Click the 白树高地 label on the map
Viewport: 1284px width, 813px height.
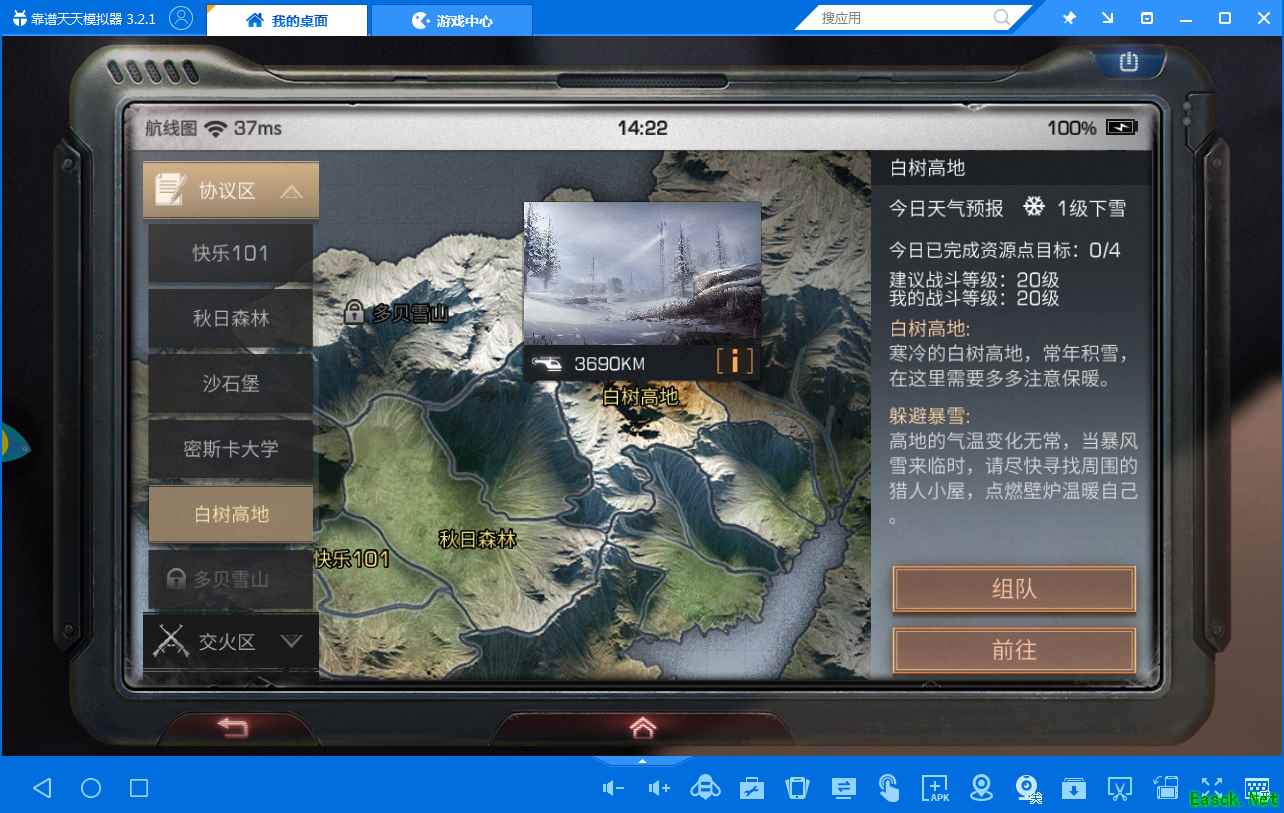(x=640, y=397)
